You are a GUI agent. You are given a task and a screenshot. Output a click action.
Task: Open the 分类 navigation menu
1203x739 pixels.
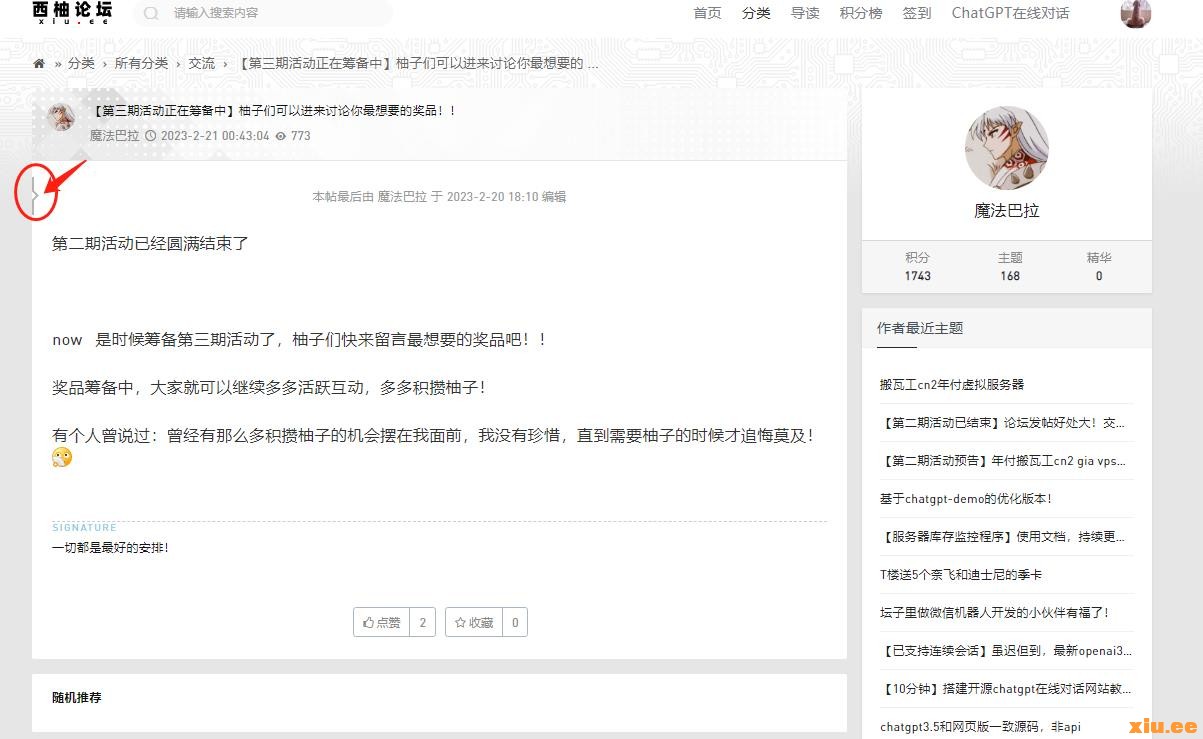click(756, 13)
